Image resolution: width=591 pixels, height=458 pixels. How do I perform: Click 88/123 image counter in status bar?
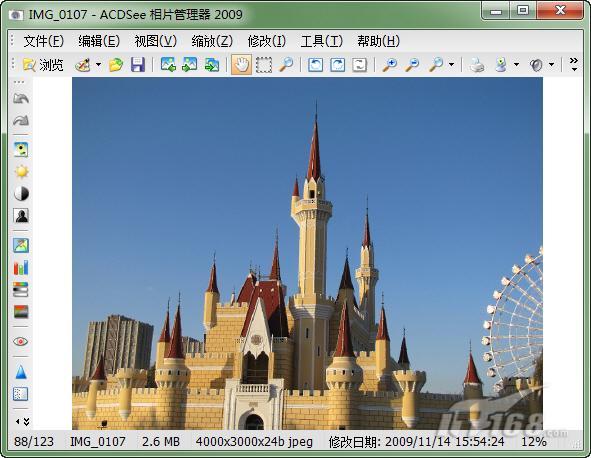(34, 441)
